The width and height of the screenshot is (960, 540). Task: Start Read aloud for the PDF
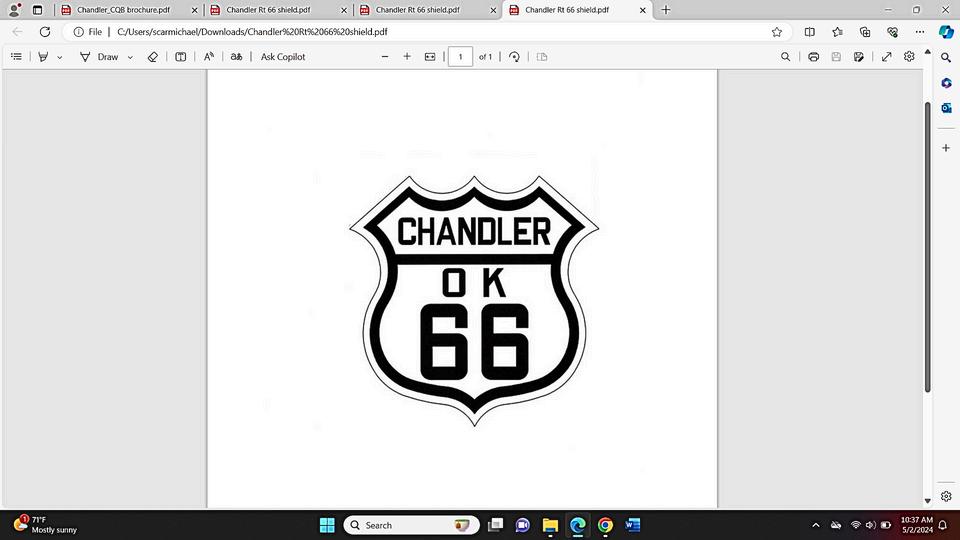209,56
